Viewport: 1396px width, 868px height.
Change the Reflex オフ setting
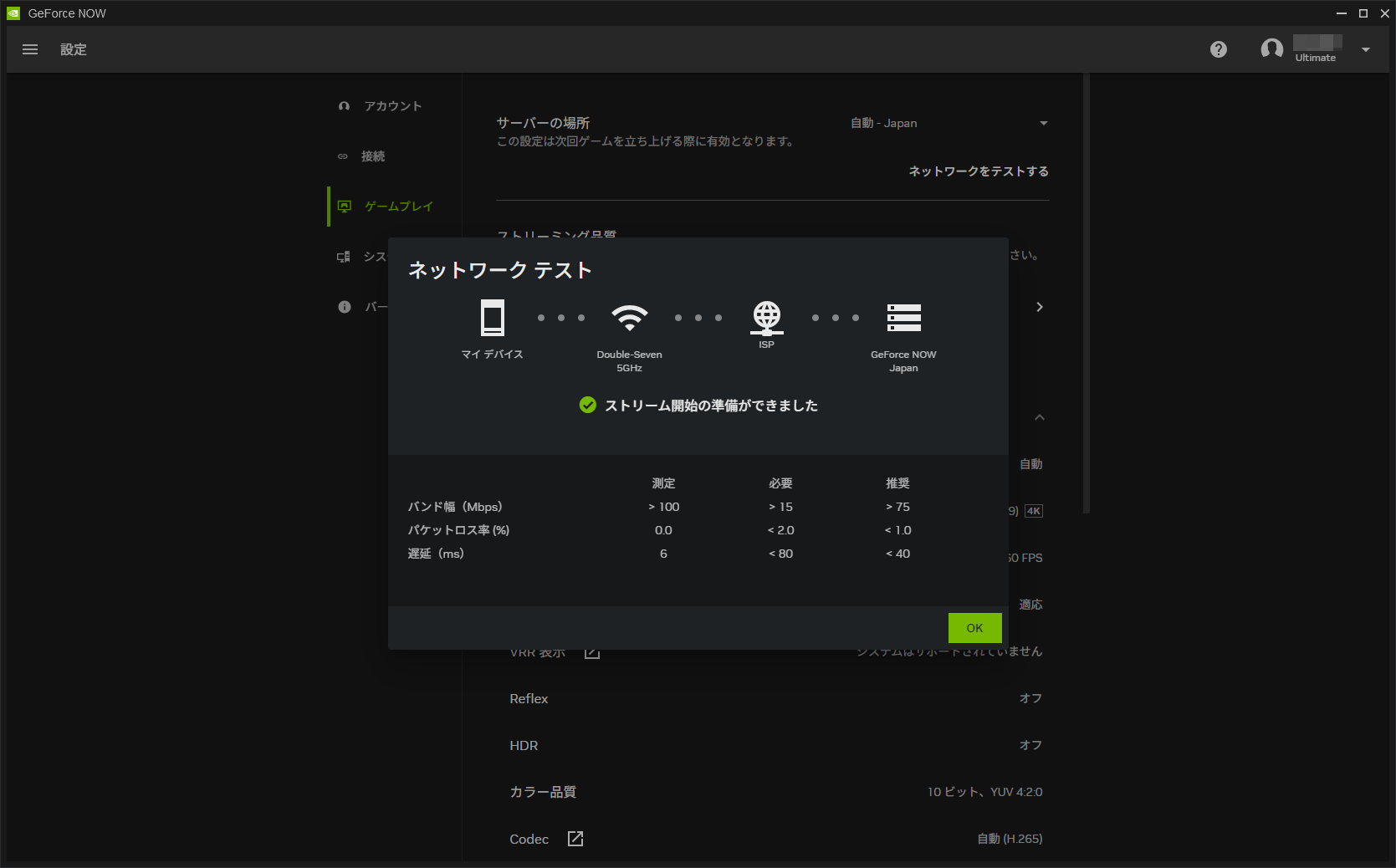tap(1030, 698)
